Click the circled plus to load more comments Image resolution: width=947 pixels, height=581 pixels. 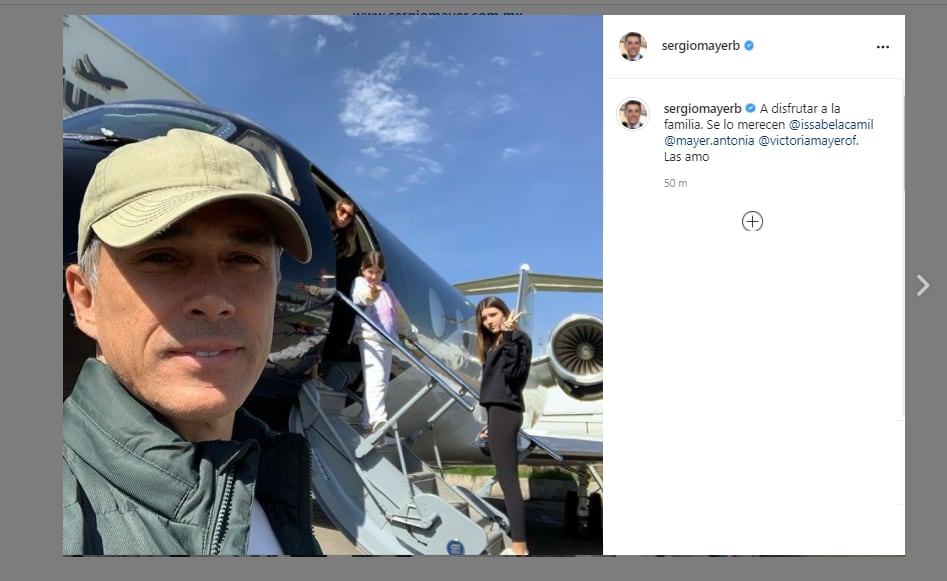(x=752, y=222)
